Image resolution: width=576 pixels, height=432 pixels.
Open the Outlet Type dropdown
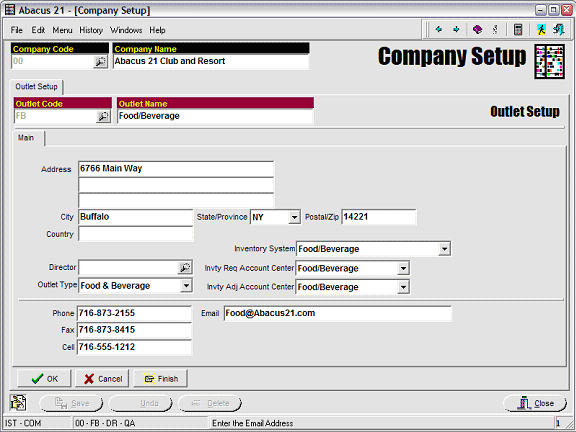[x=186, y=285]
